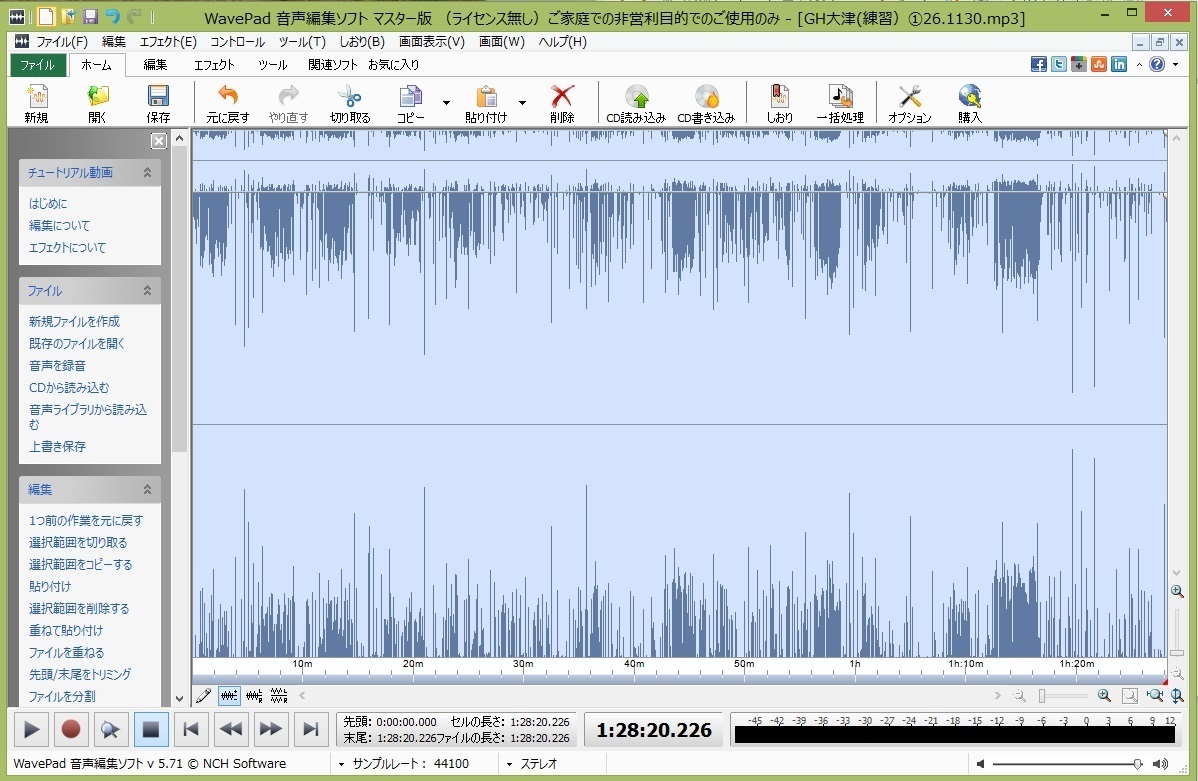1198x781 pixels.
Task: Click the 保存 (Save) toolbar icon
Action: coord(158,103)
